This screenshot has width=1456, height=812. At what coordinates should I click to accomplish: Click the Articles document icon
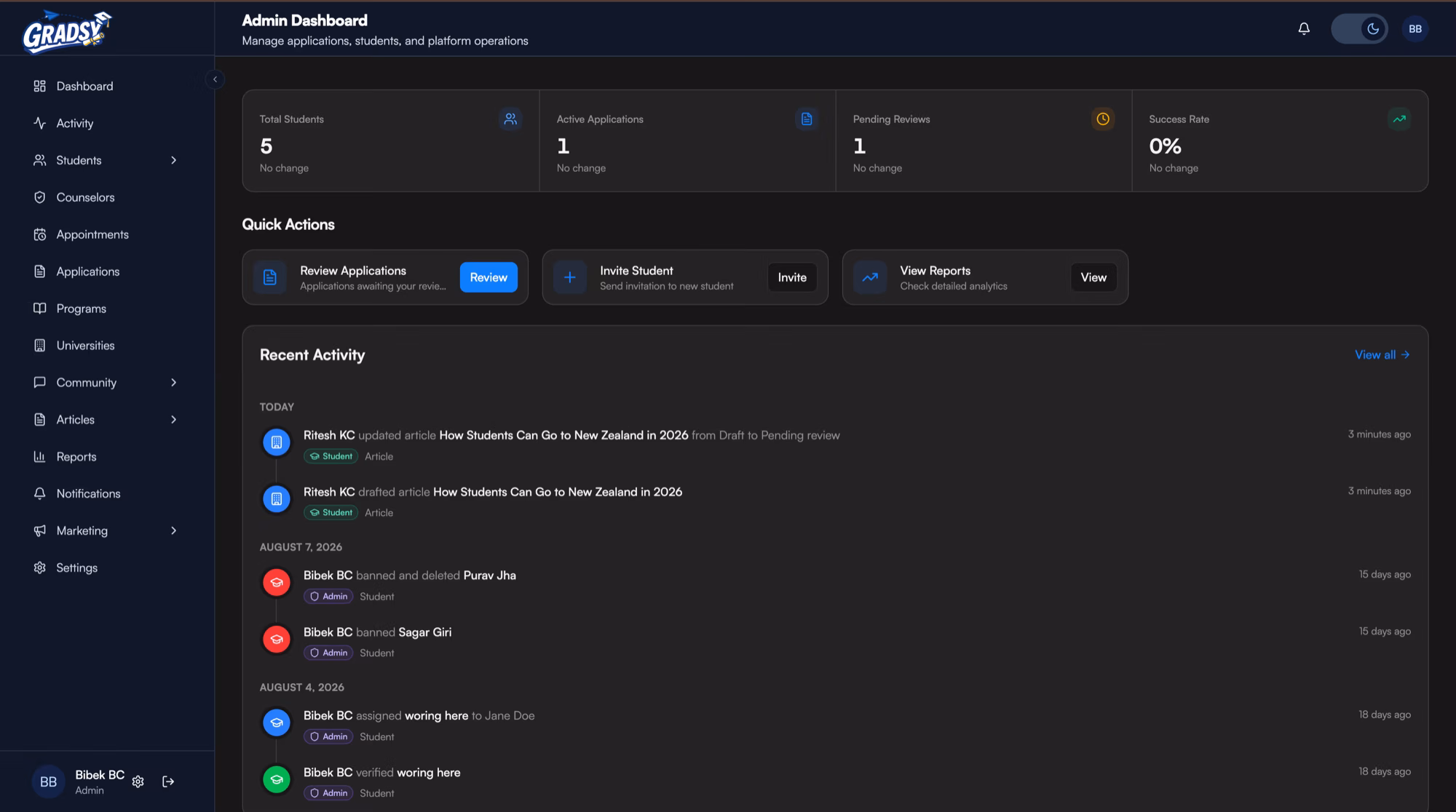[x=39, y=420]
